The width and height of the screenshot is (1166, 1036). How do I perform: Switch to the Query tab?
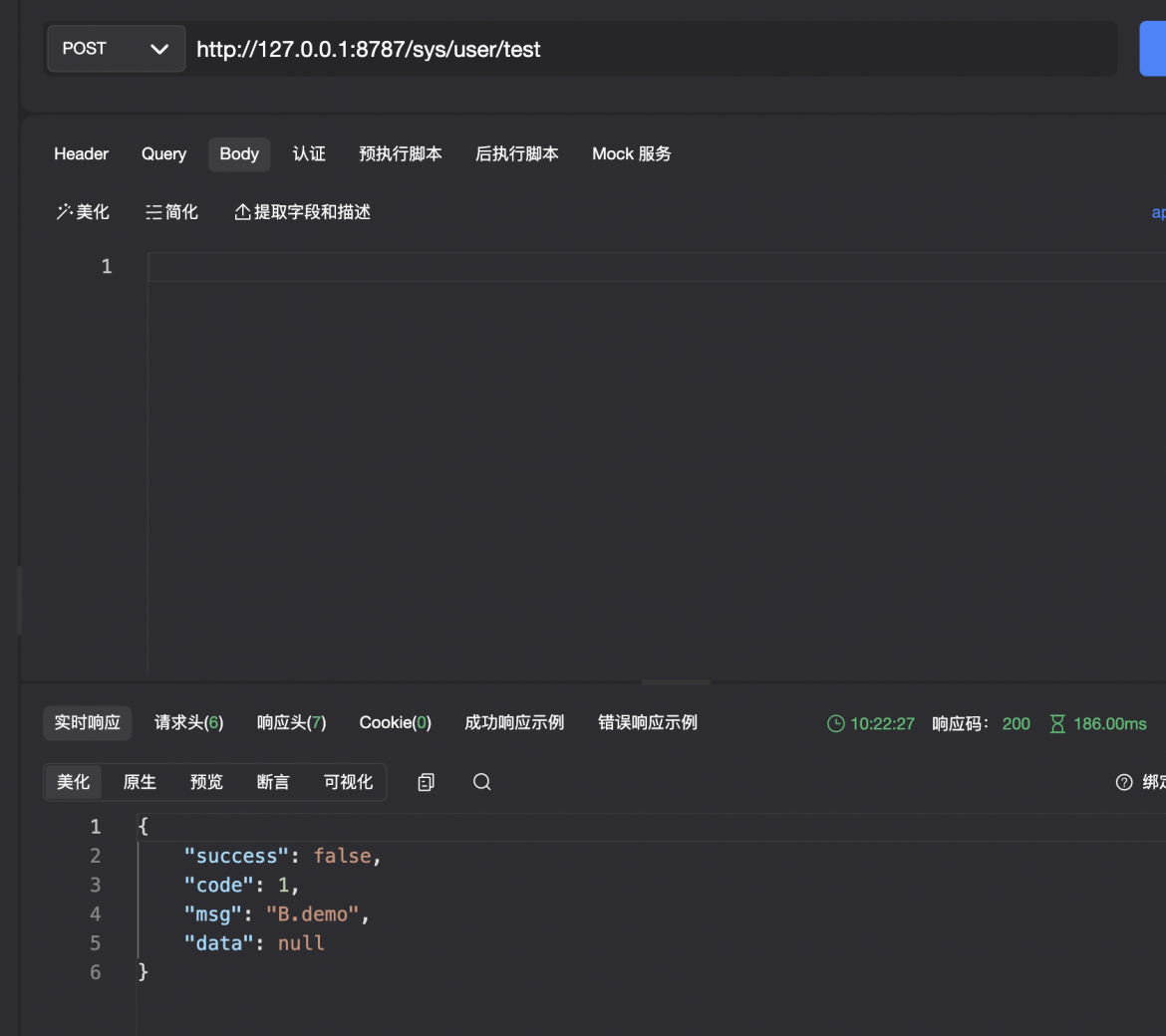[x=163, y=153]
